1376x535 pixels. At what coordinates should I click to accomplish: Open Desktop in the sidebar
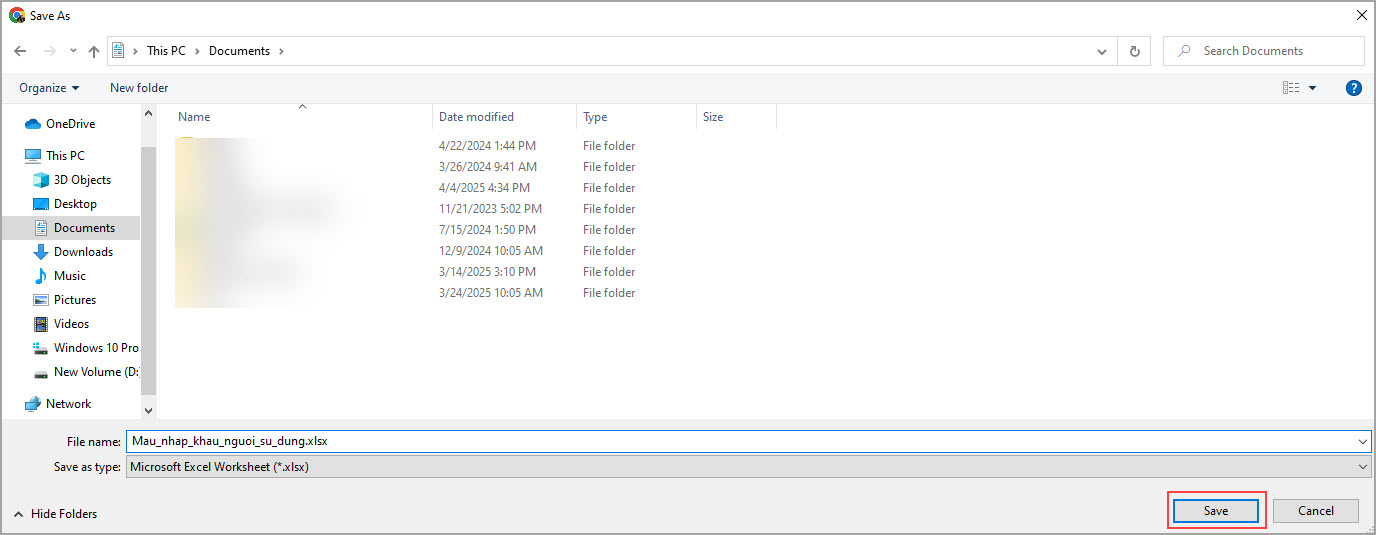coord(75,204)
